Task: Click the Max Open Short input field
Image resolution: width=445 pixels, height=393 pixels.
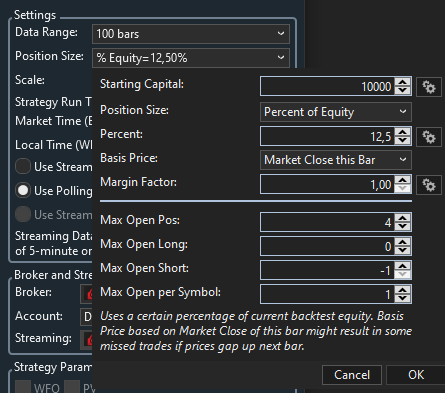Action: 328,270
